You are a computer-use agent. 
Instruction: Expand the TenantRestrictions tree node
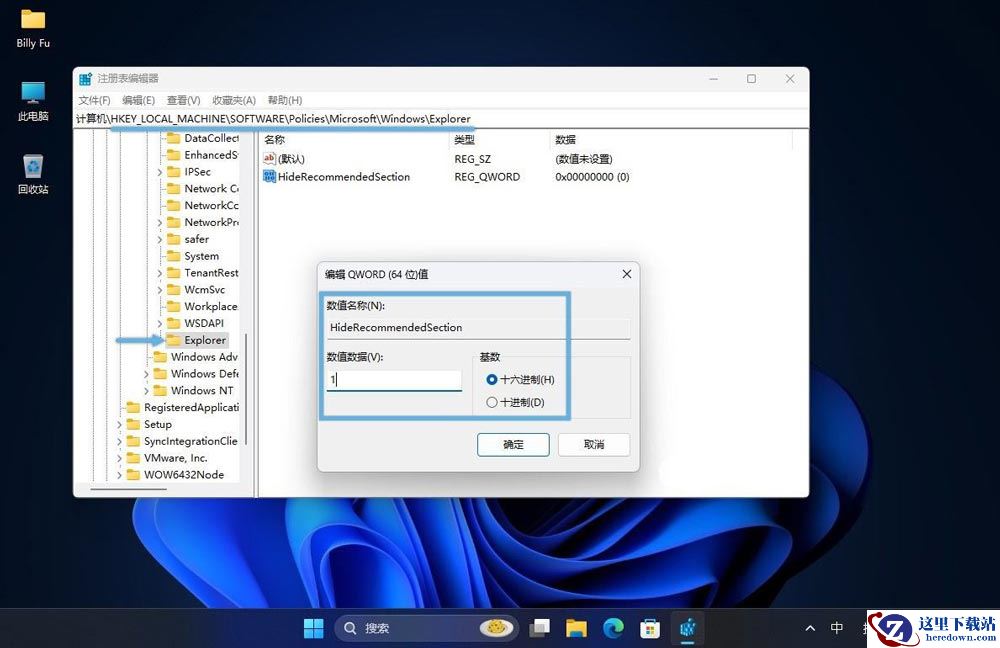(159, 273)
